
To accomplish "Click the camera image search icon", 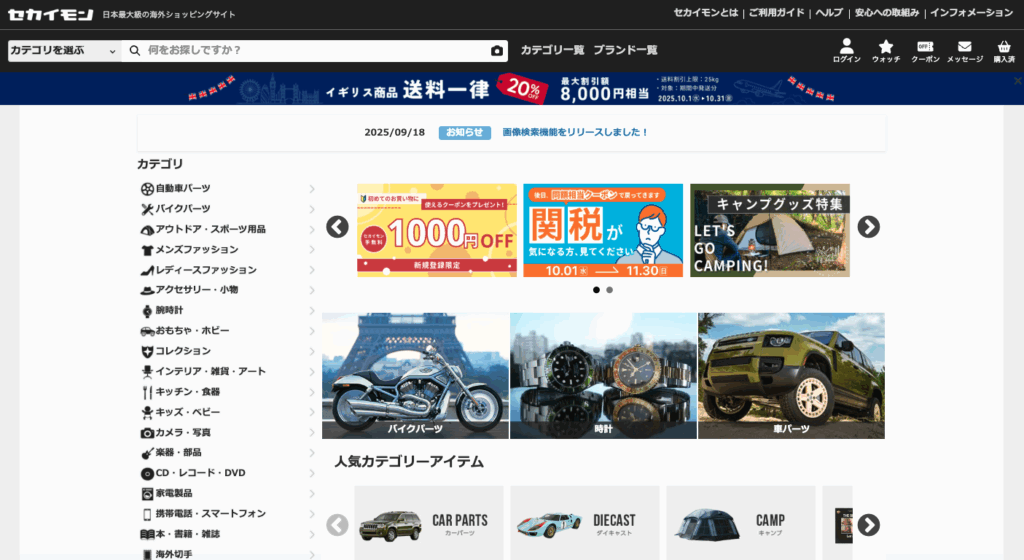I will 497,51.
